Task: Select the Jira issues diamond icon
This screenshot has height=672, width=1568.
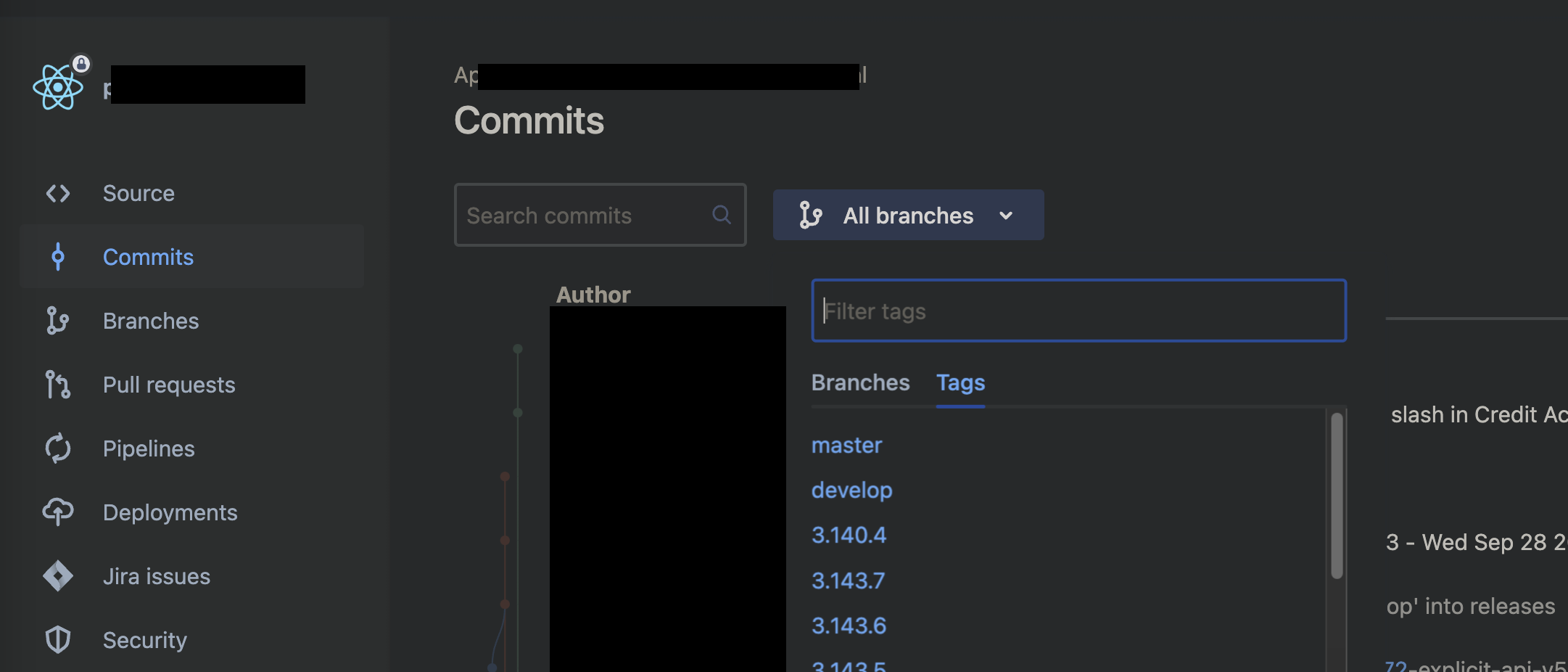Action: click(58, 575)
